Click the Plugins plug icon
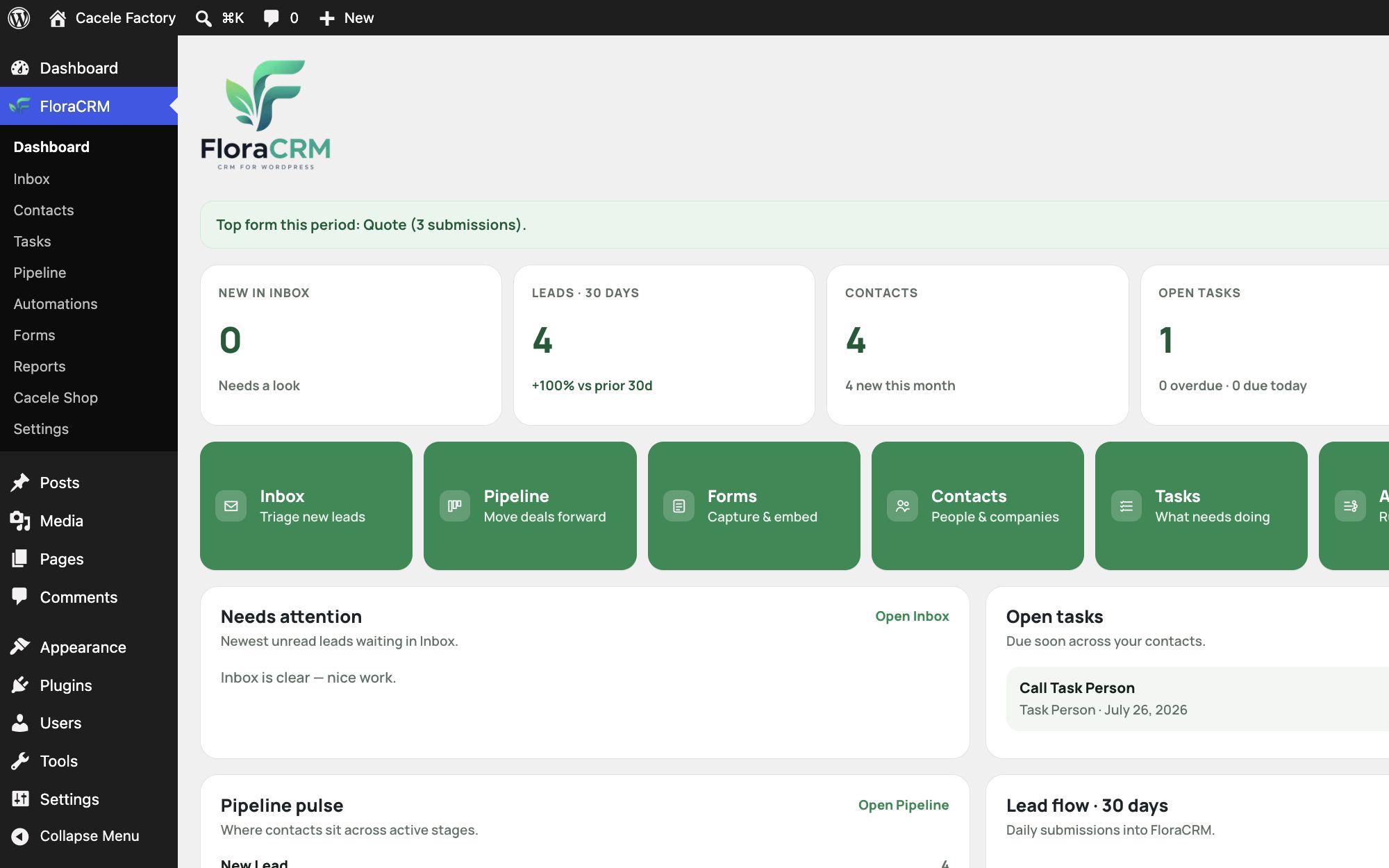1389x868 pixels. click(20, 685)
